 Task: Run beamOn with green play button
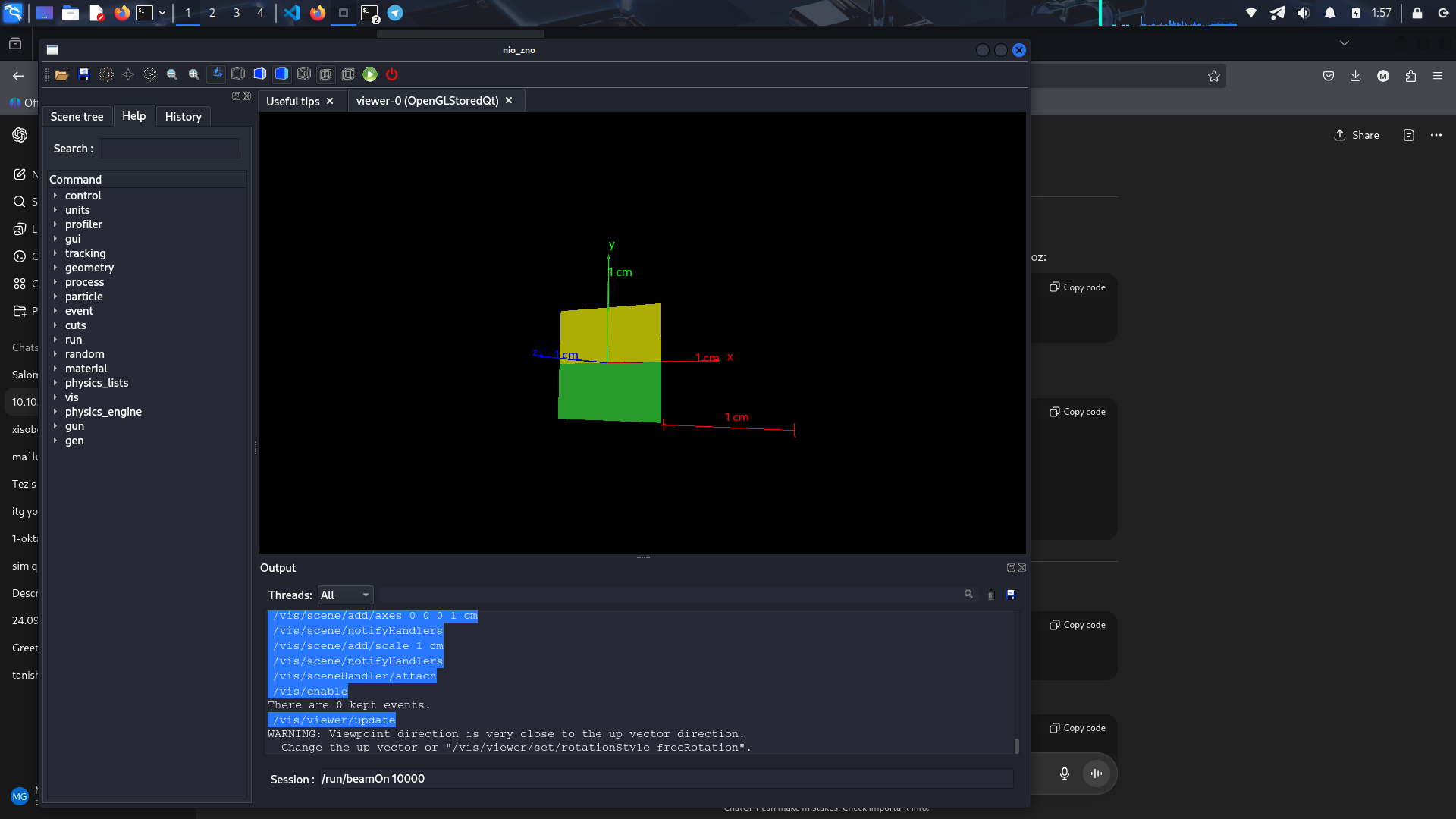tap(370, 74)
